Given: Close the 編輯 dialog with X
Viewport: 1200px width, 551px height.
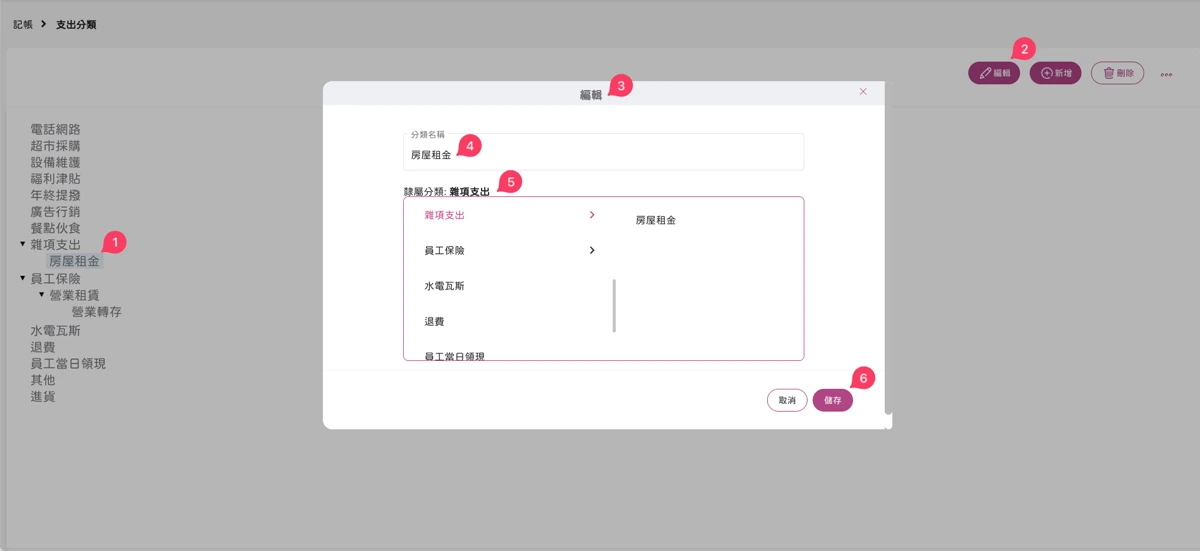Looking at the screenshot, I should coord(863,91).
